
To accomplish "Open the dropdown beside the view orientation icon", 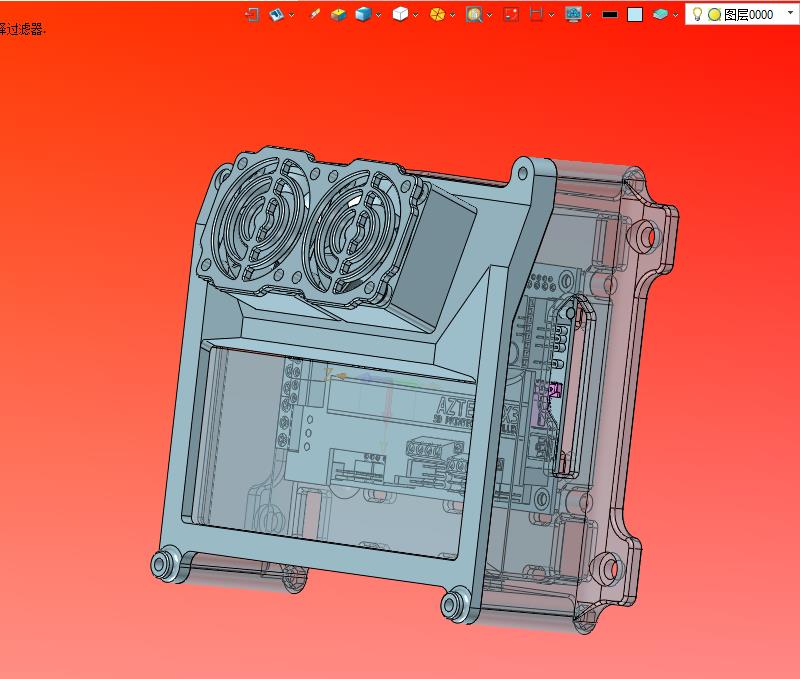I will click(x=291, y=15).
